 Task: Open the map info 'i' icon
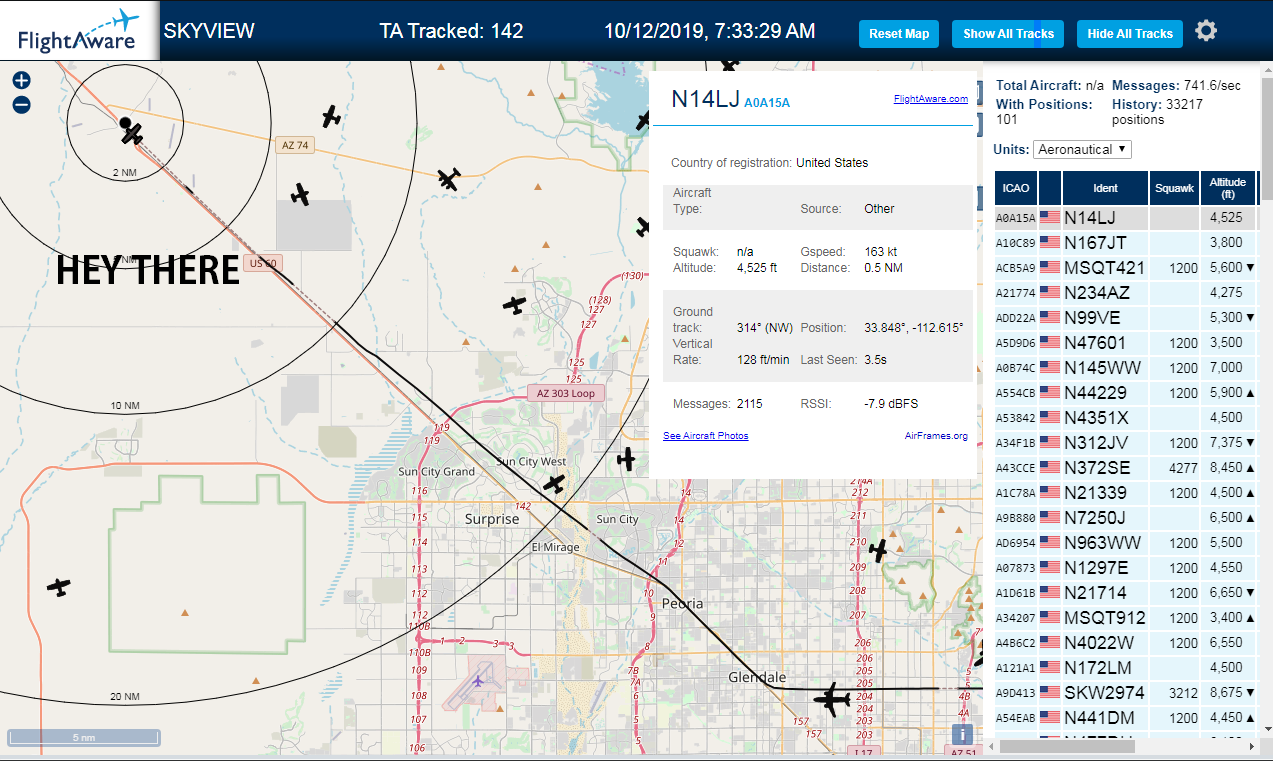click(x=962, y=734)
